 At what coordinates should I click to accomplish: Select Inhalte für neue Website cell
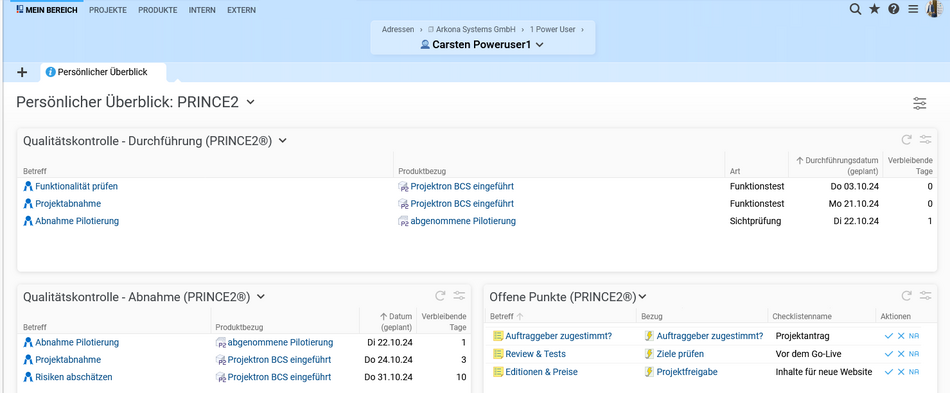point(824,372)
